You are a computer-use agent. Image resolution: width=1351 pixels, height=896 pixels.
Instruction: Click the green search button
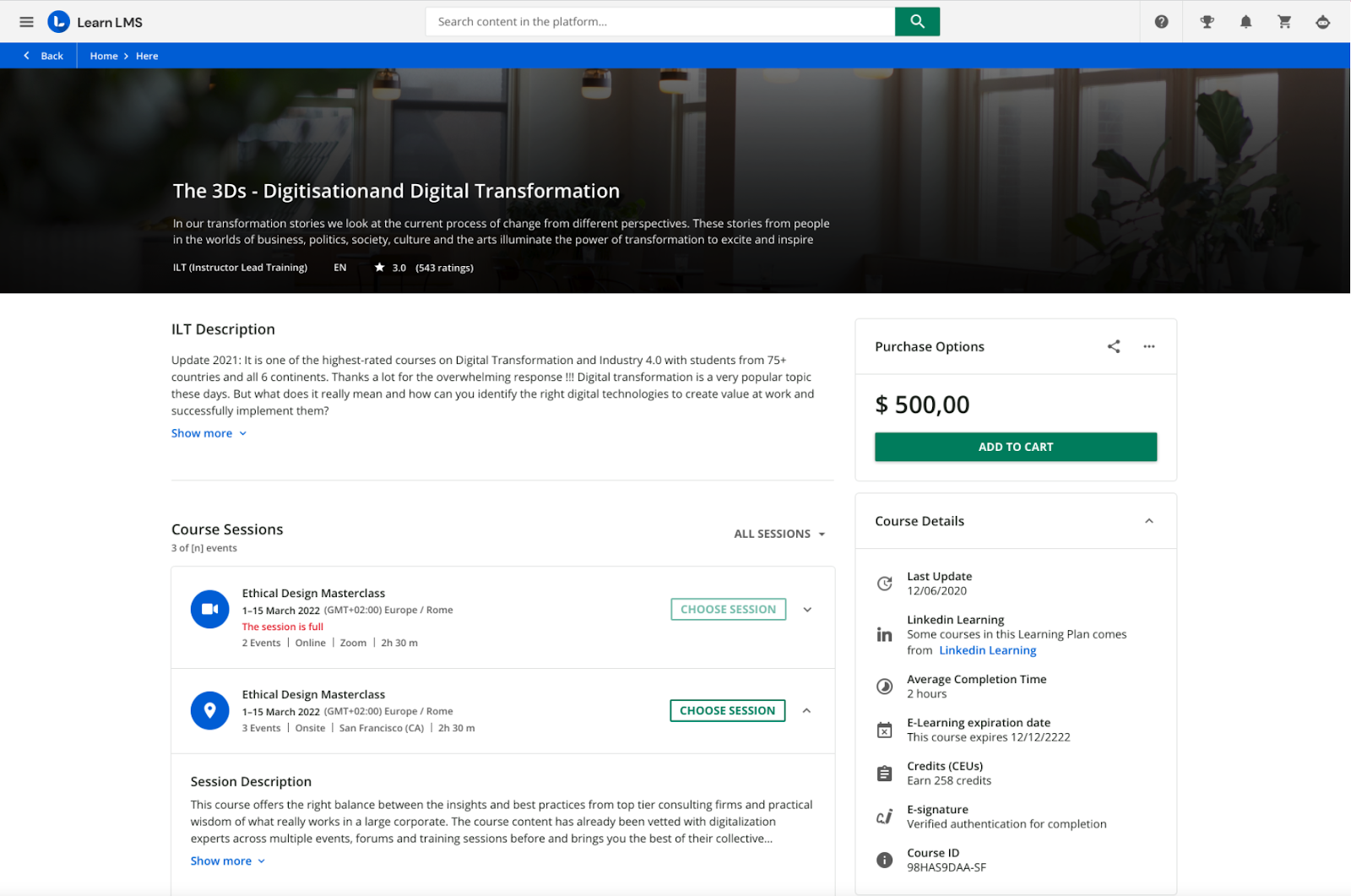coord(917,22)
